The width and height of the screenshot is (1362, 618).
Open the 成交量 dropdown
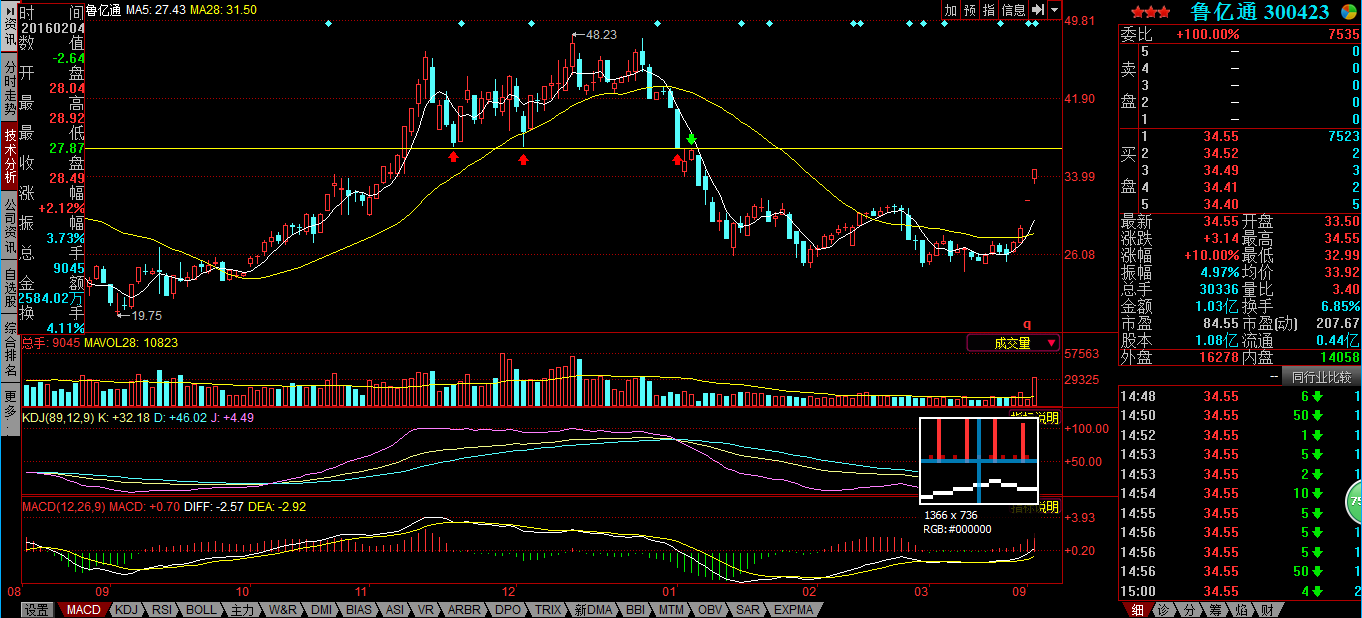tap(1013, 343)
